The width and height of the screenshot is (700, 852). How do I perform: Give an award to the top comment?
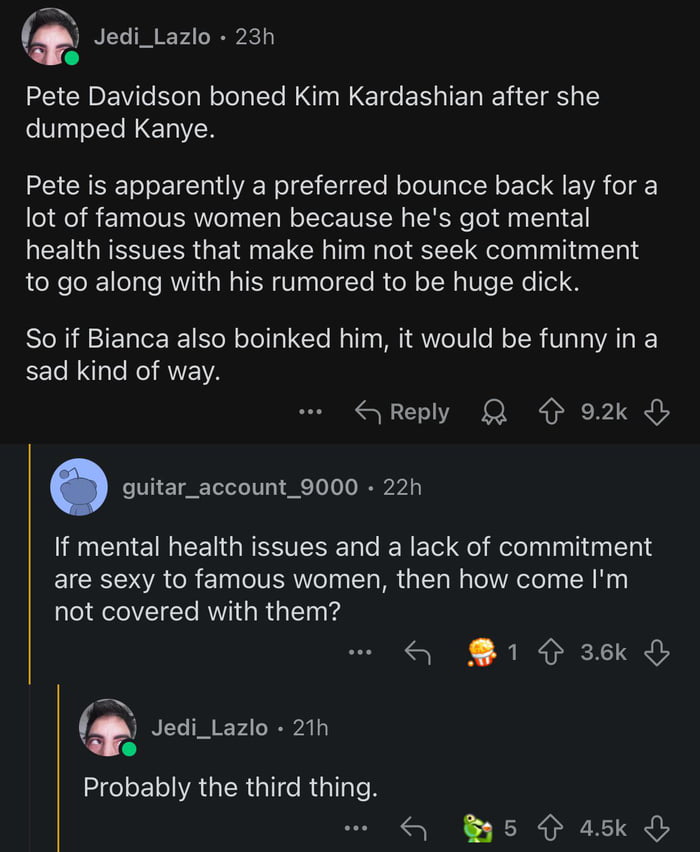492,412
